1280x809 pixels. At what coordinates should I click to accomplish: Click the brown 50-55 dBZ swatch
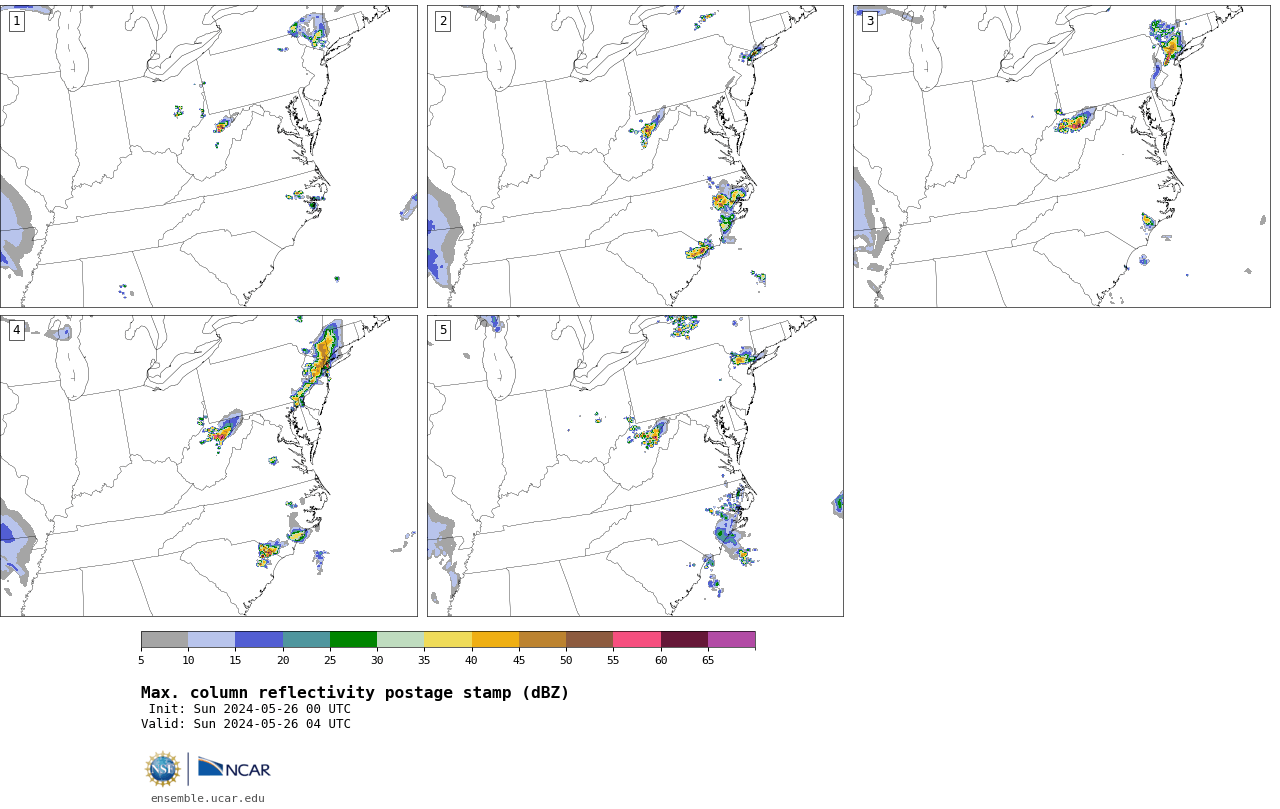point(589,640)
